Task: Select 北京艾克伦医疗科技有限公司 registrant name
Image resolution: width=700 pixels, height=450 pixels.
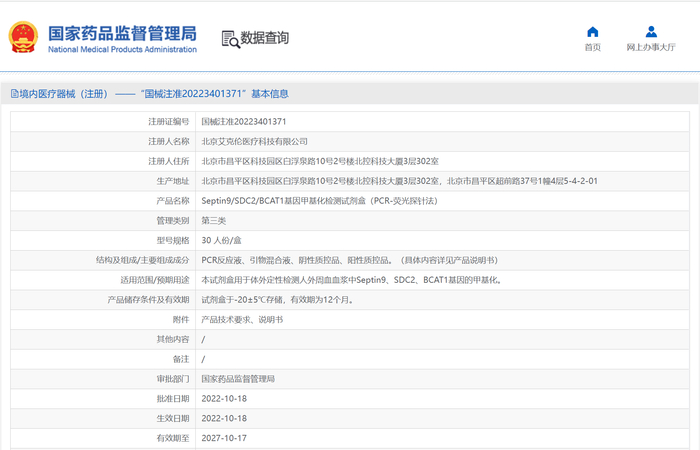Action: [254, 142]
